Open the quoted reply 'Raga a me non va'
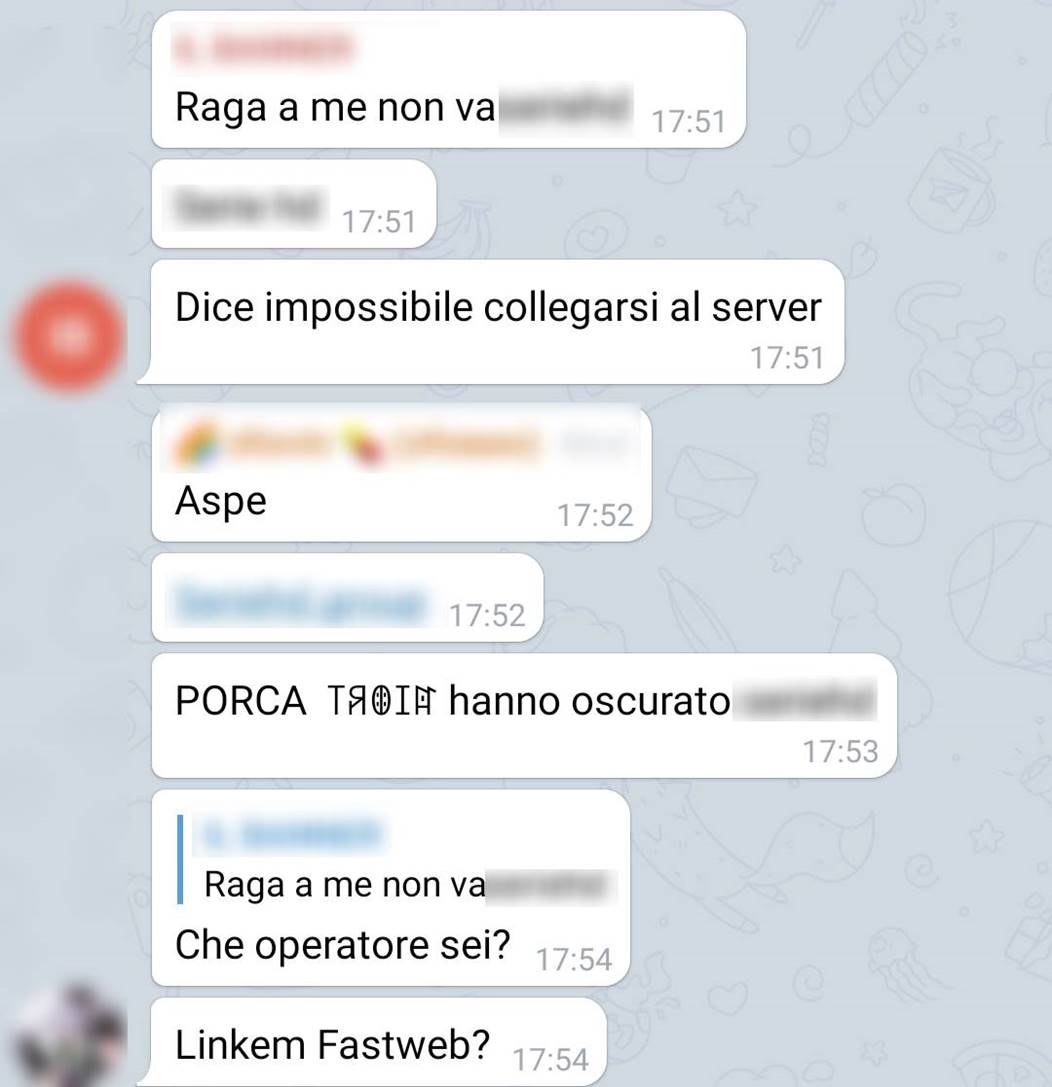1052x1087 pixels. click(x=397, y=860)
